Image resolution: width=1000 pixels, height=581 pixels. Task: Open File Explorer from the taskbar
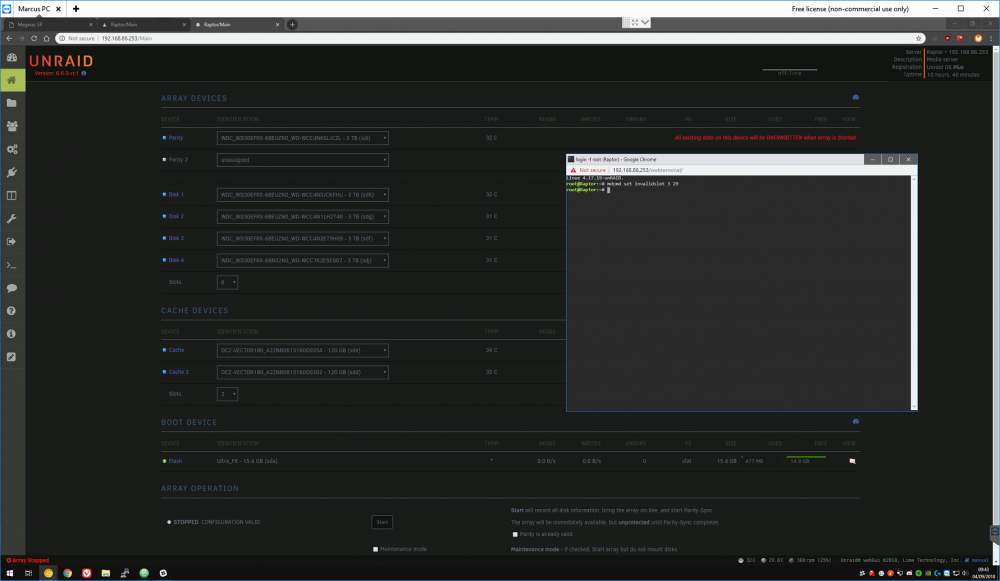pos(106,573)
